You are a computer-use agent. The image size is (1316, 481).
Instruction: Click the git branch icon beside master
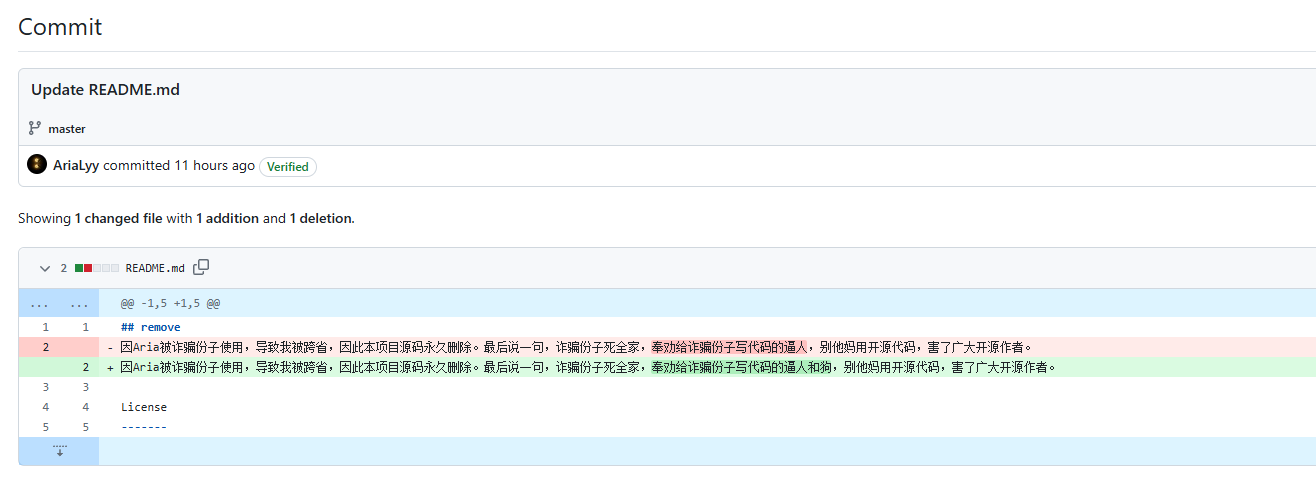[x=35, y=128]
